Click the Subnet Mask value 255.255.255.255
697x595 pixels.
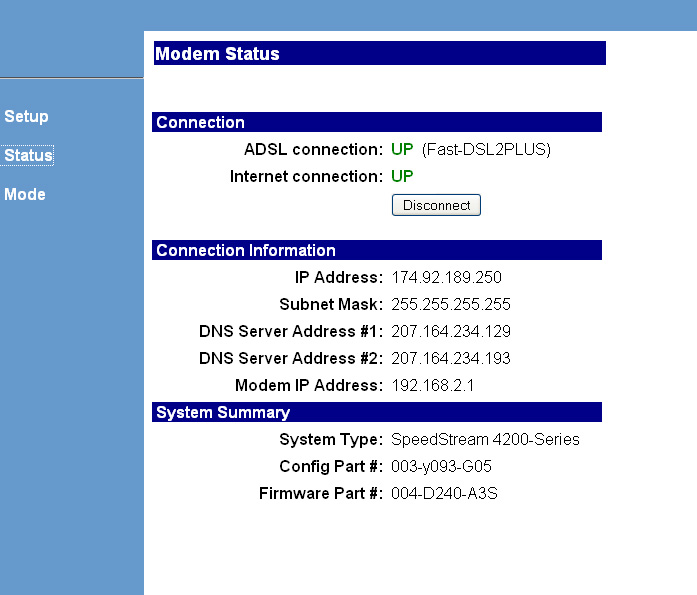pos(451,304)
